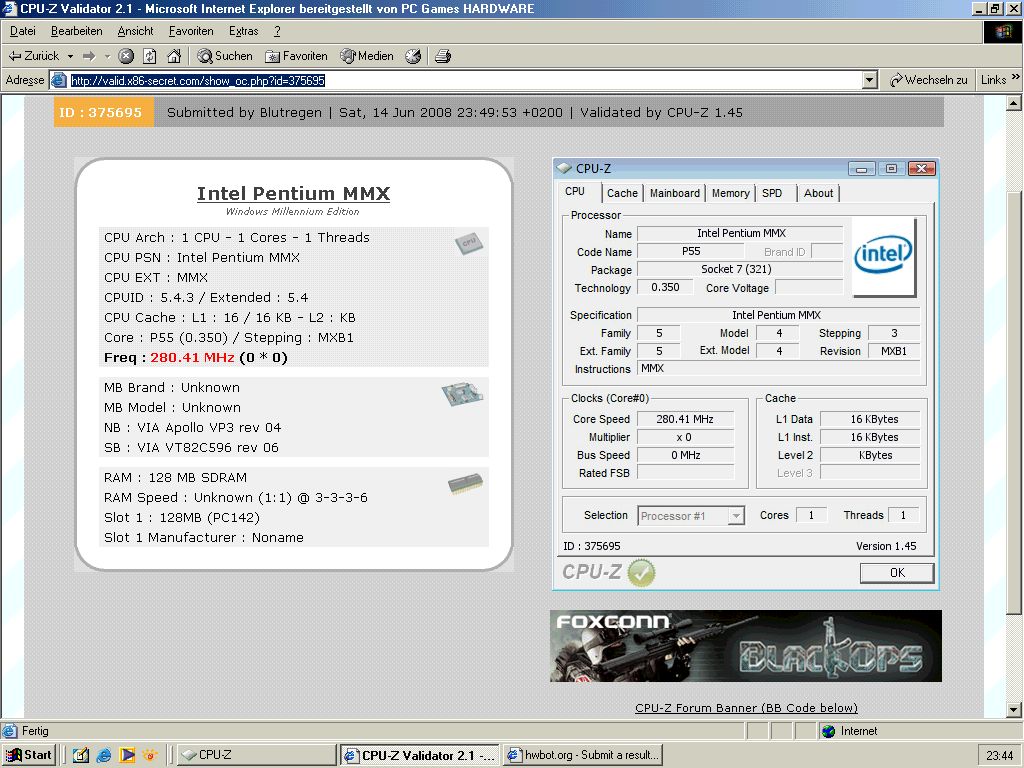The width and height of the screenshot is (1024, 768).
Task: Click the first quick launch notepad icon
Action: coord(80,755)
